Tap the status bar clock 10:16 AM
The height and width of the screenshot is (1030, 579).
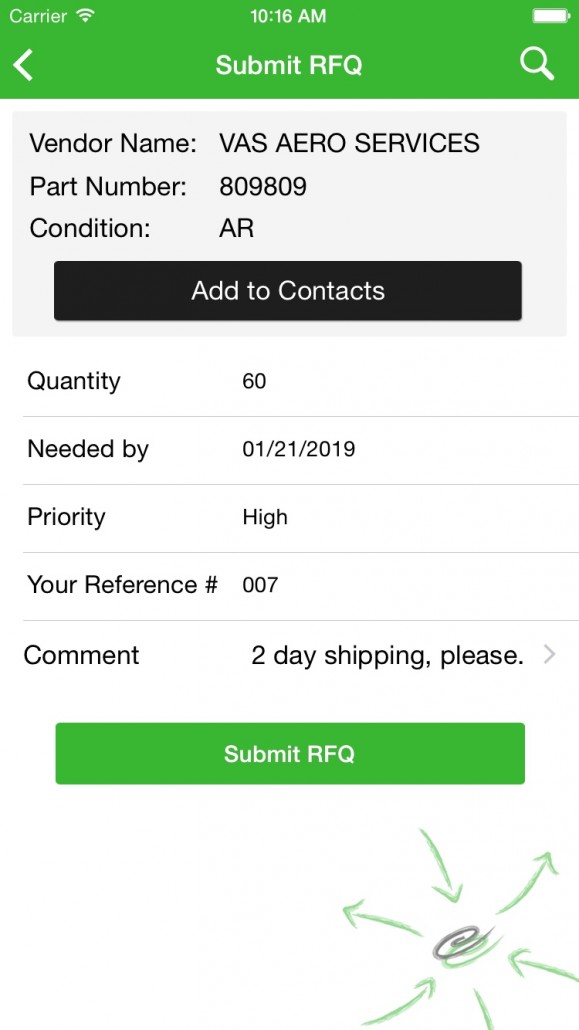point(289,16)
